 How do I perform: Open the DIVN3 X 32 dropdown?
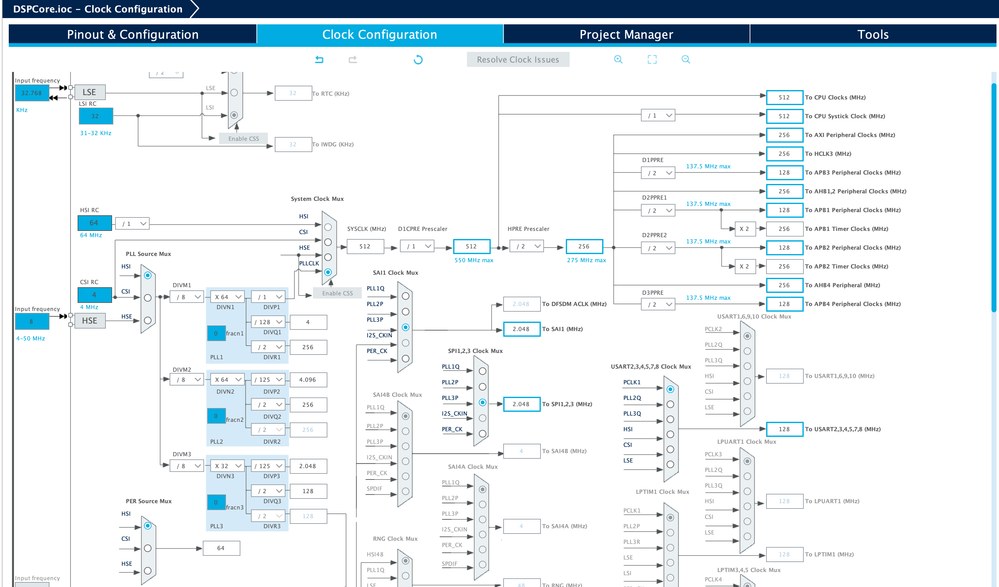(x=227, y=466)
